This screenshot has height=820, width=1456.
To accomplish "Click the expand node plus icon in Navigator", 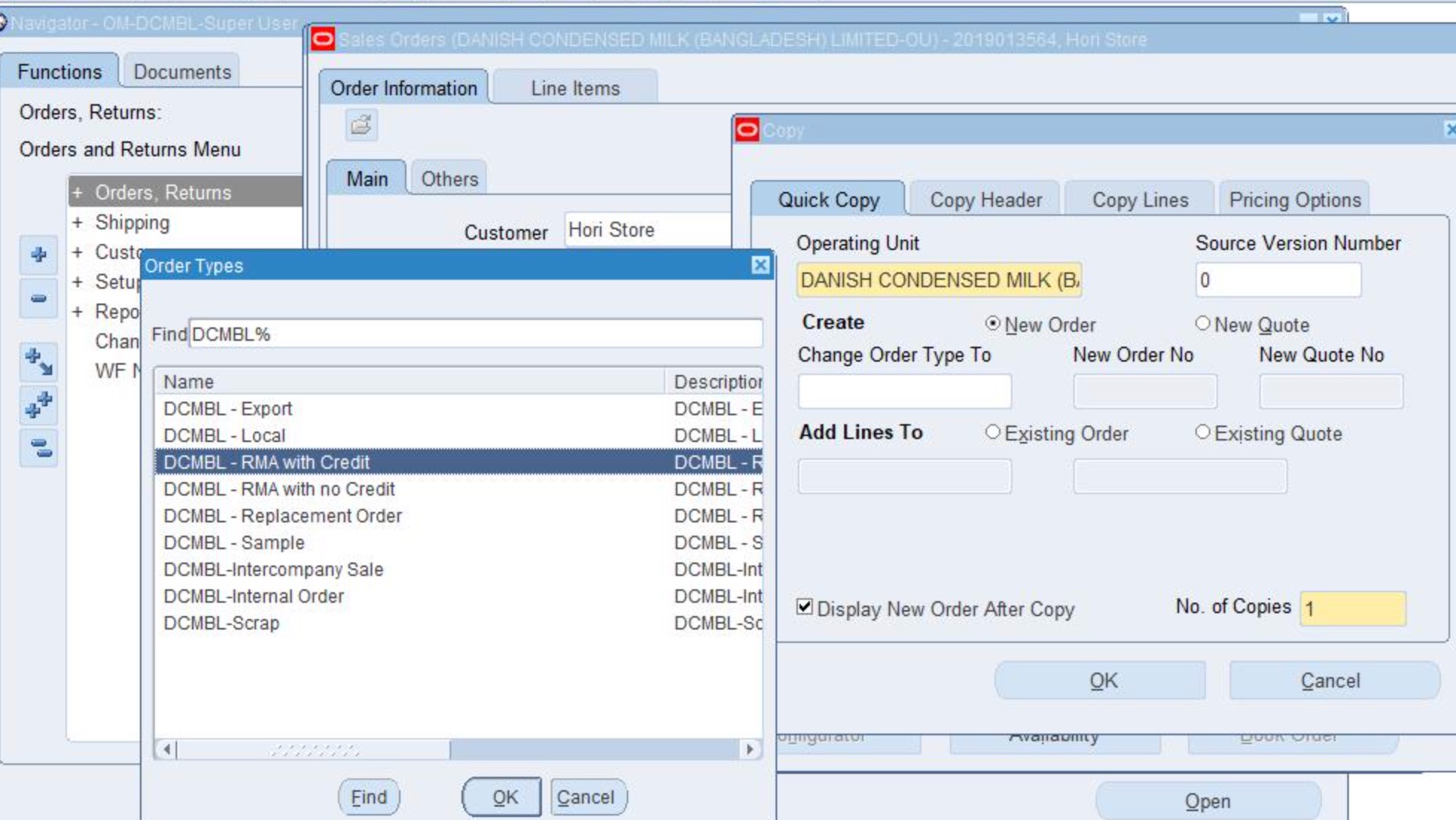I will click(39, 254).
